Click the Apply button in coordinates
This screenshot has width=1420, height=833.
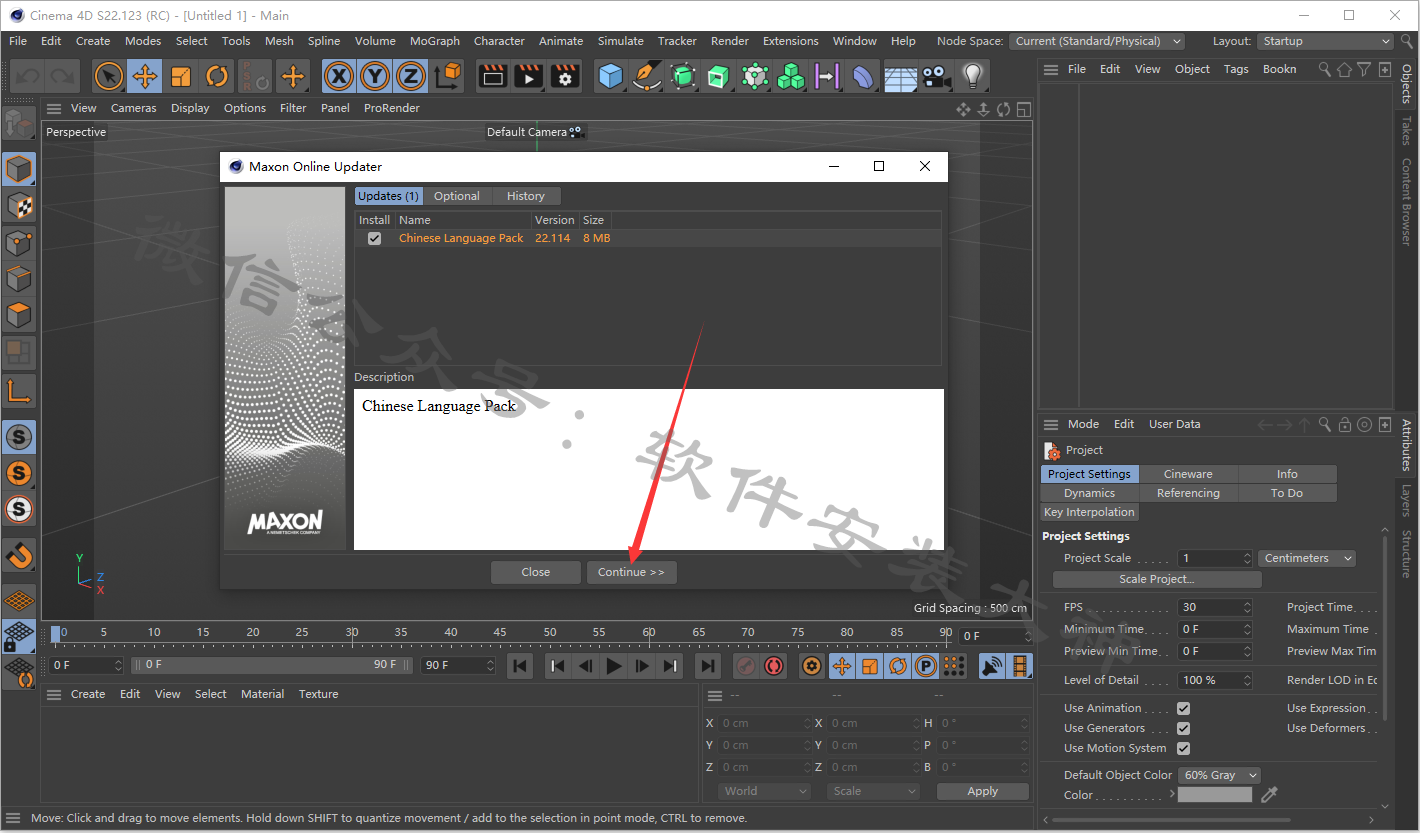983,791
